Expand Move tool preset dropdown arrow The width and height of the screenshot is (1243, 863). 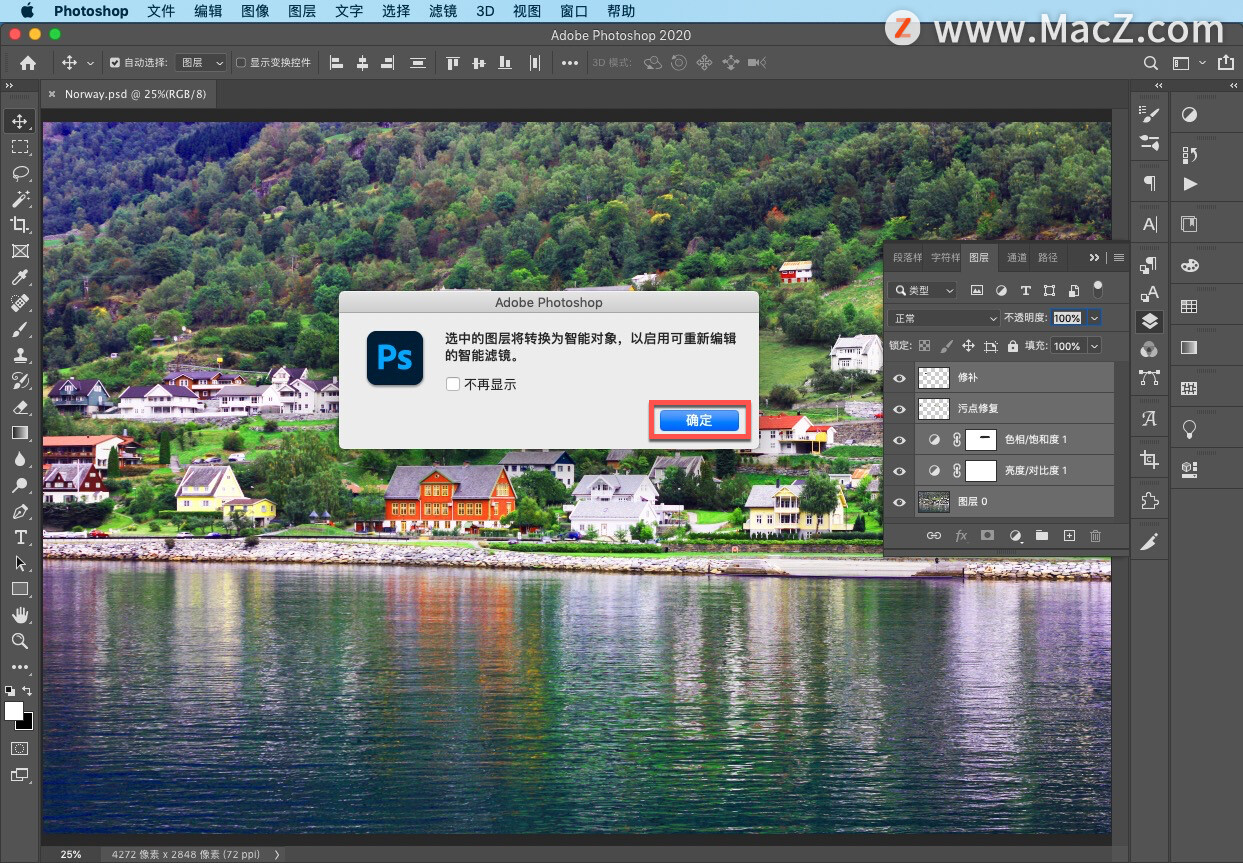(90, 63)
